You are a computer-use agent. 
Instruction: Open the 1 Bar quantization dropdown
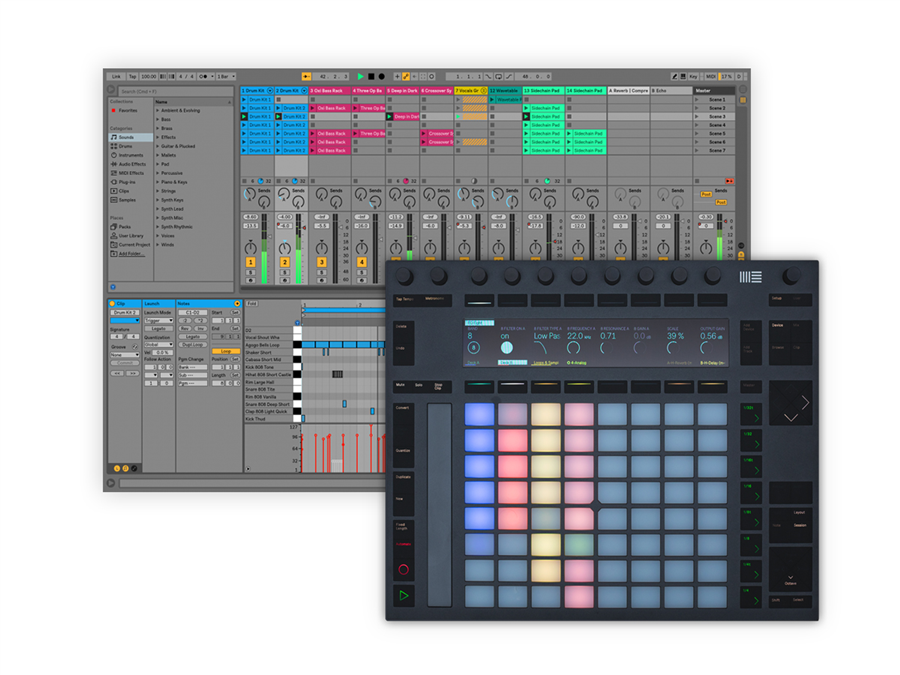coord(227,76)
